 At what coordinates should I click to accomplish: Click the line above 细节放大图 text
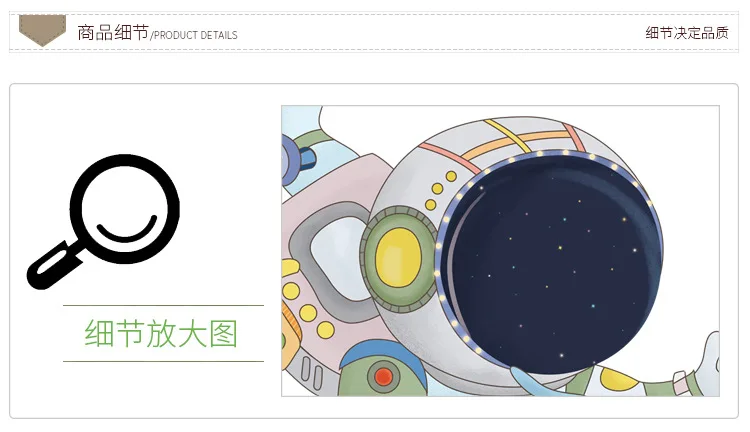pyautogui.click(x=163, y=305)
